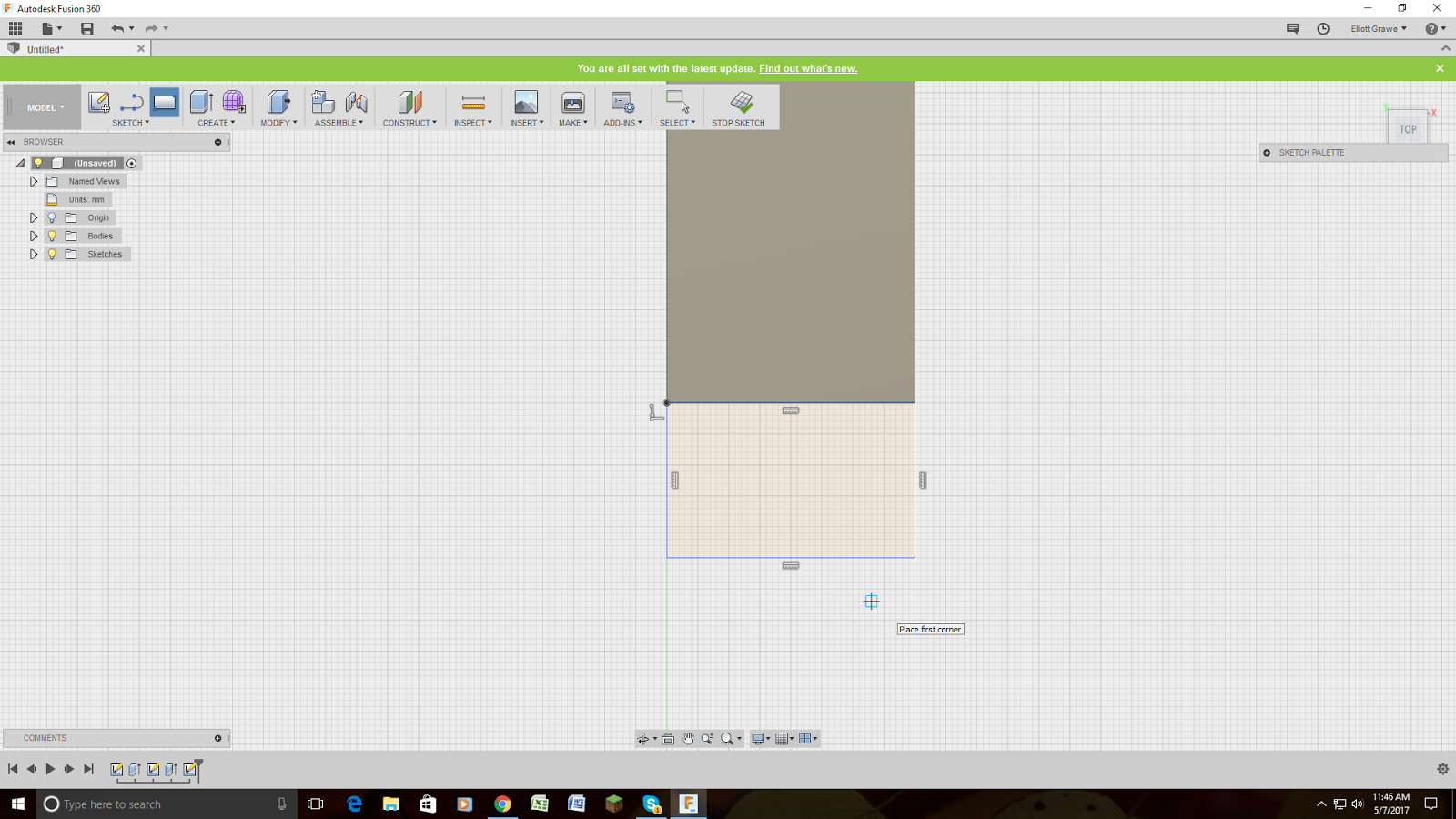This screenshot has height=819, width=1456.
Task: Click the Measure inspect icon
Action: pos(473,102)
